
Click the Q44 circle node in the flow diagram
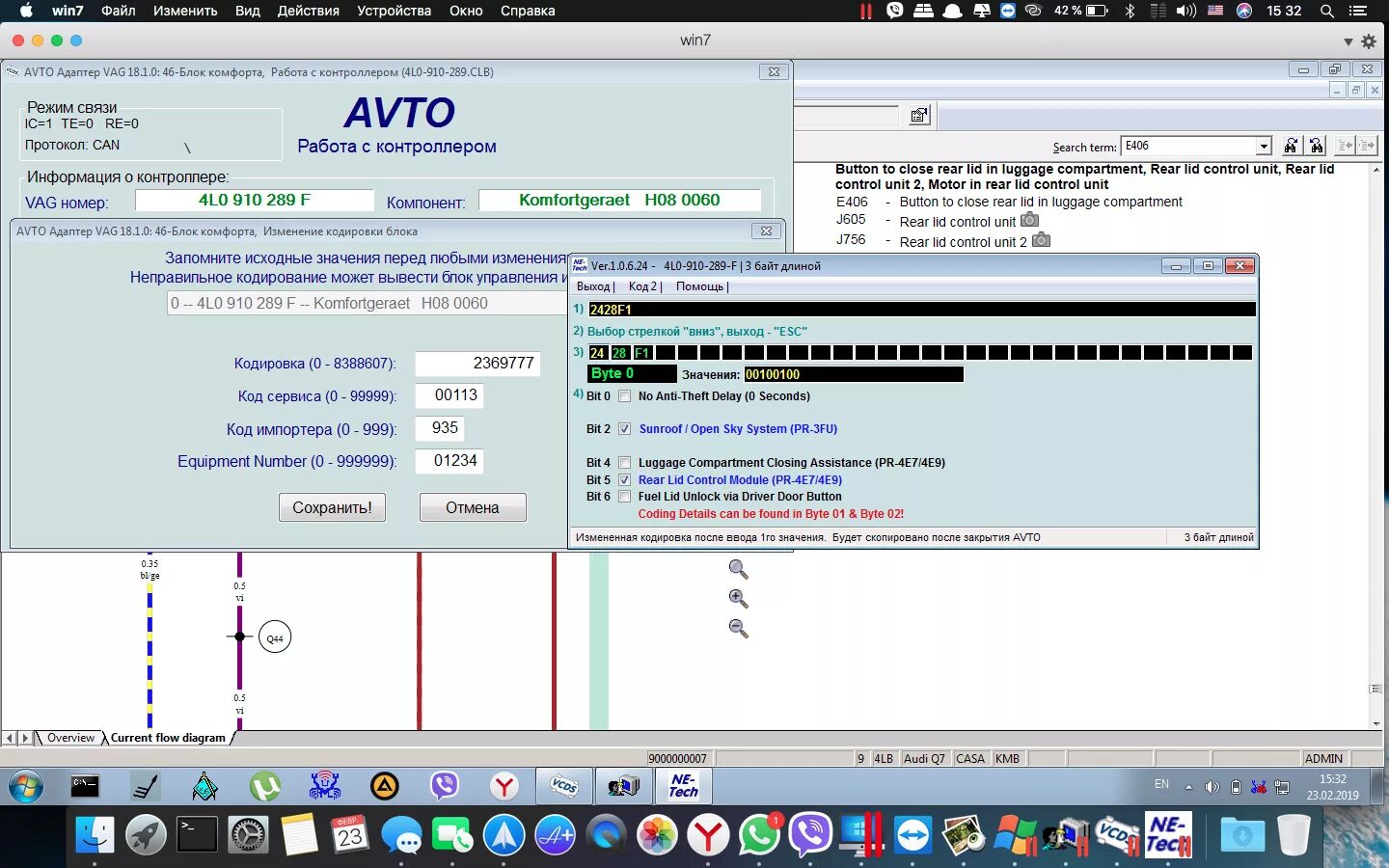coord(275,637)
